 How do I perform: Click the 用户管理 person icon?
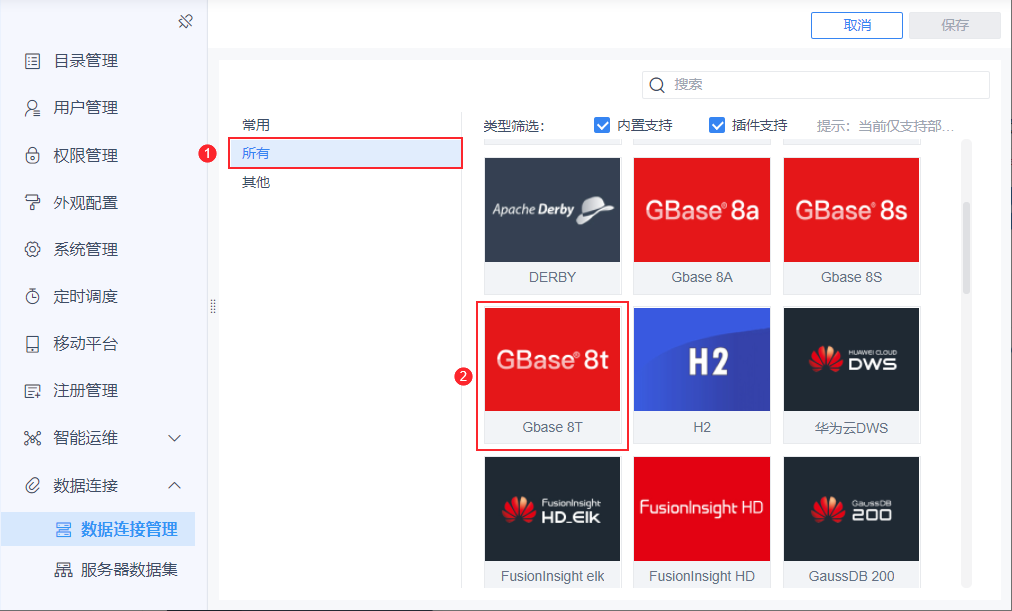point(32,108)
